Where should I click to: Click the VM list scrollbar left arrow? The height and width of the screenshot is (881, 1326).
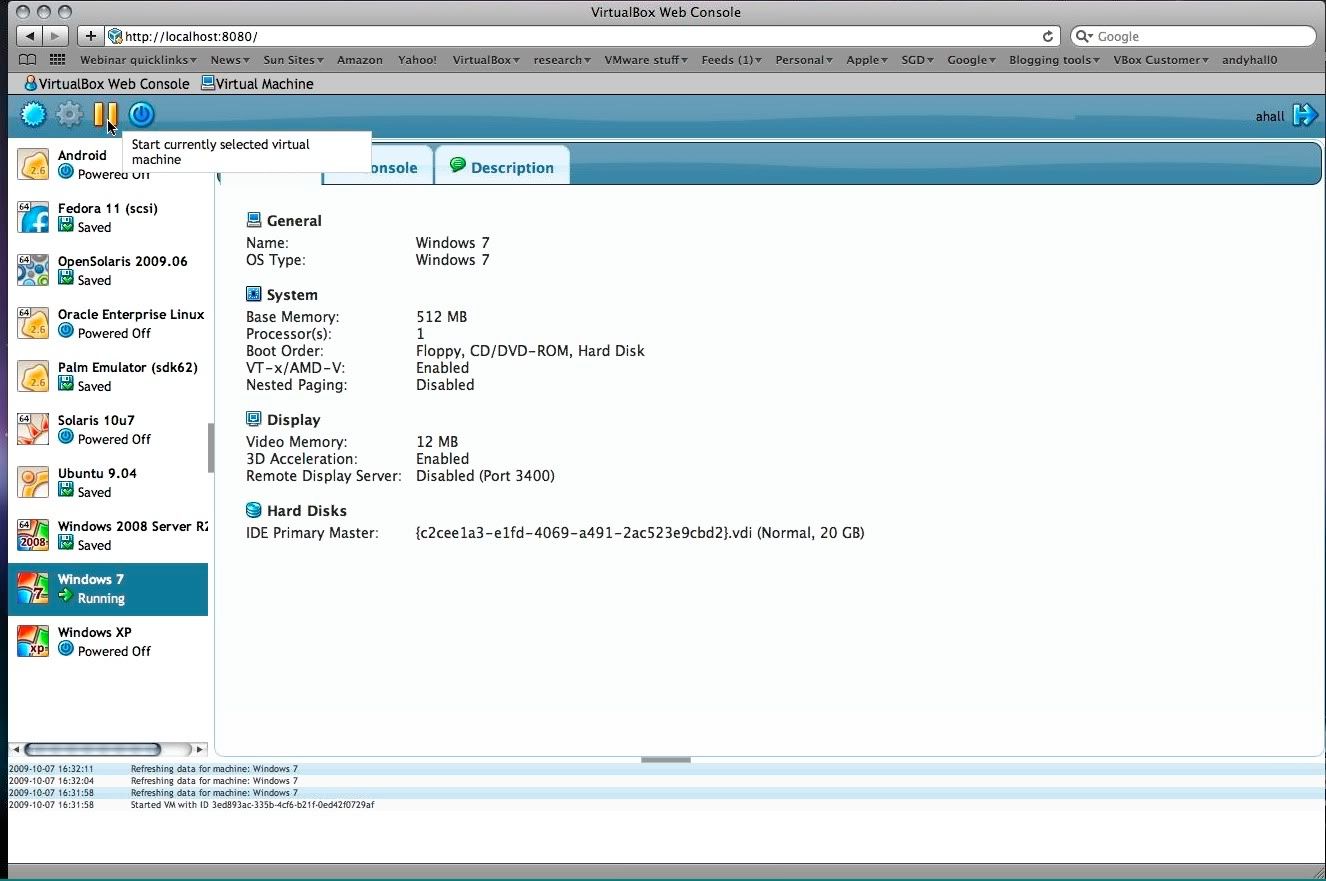[15, 749]
